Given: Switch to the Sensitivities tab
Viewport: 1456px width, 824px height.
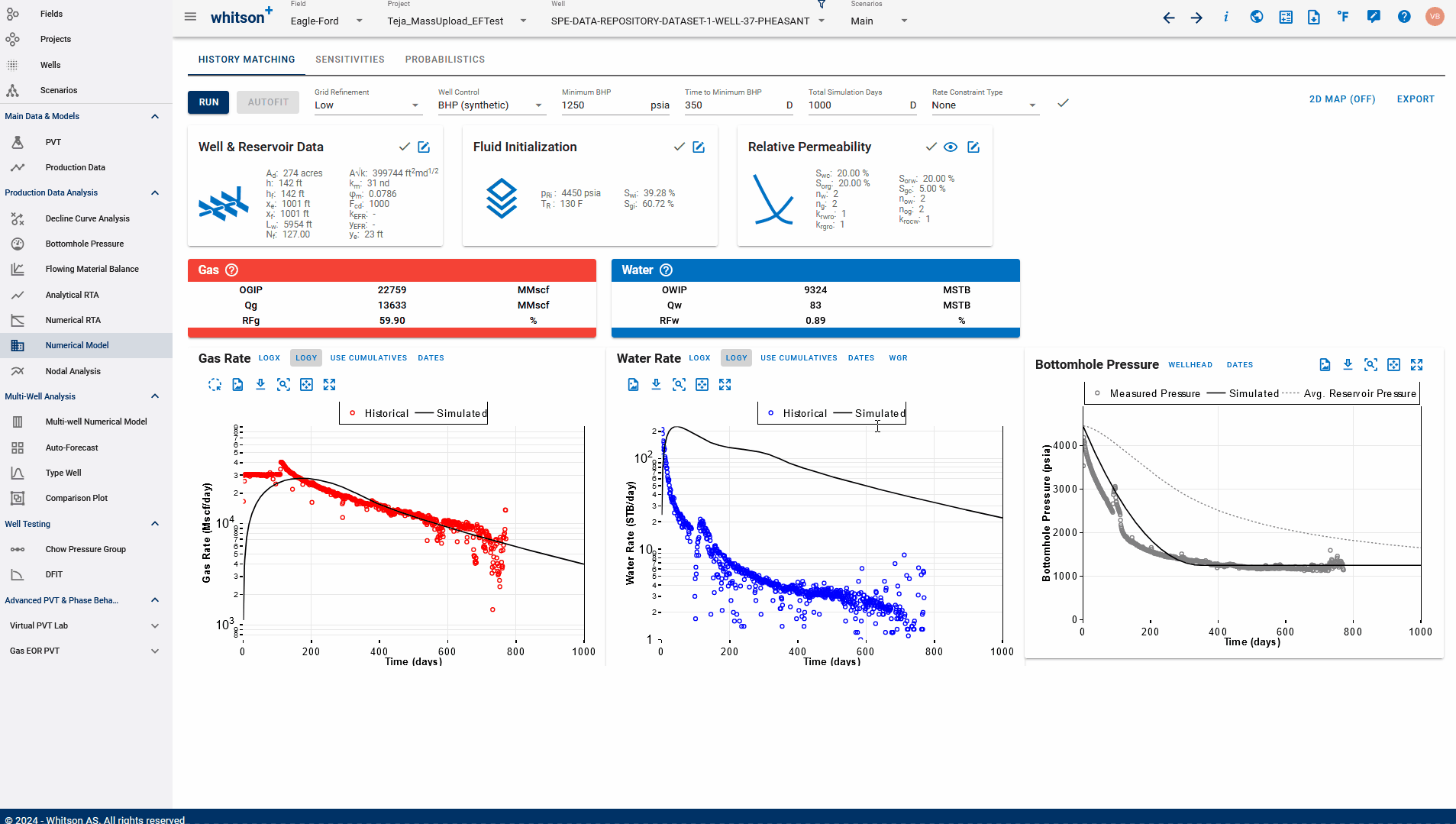Looking at the screenshot, I should point(350,60).
